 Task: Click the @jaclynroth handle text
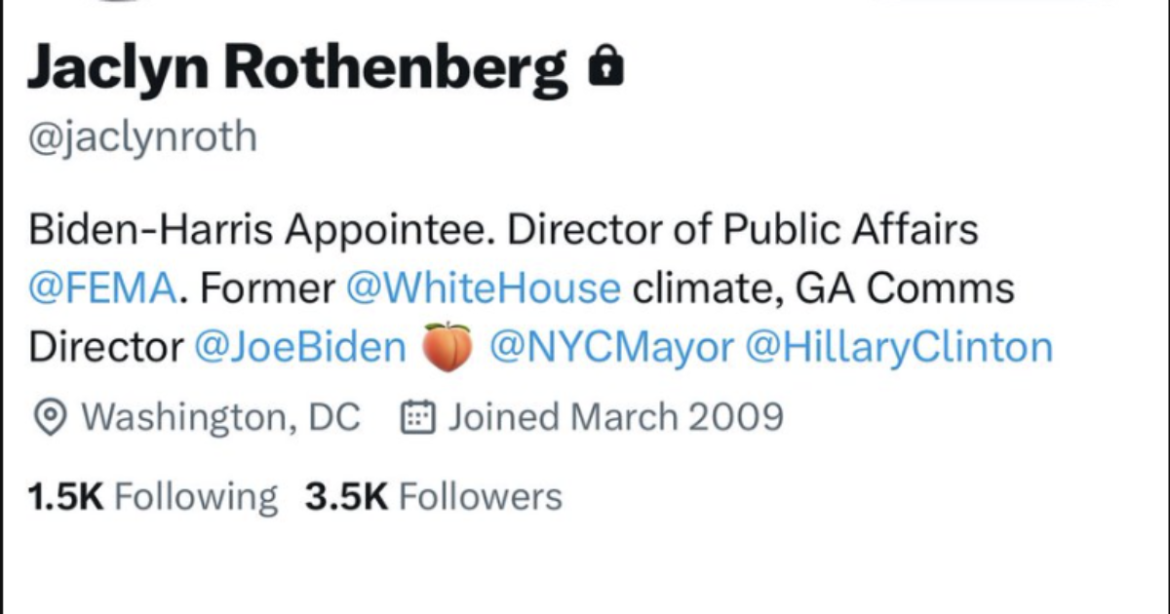click(142, 136)
